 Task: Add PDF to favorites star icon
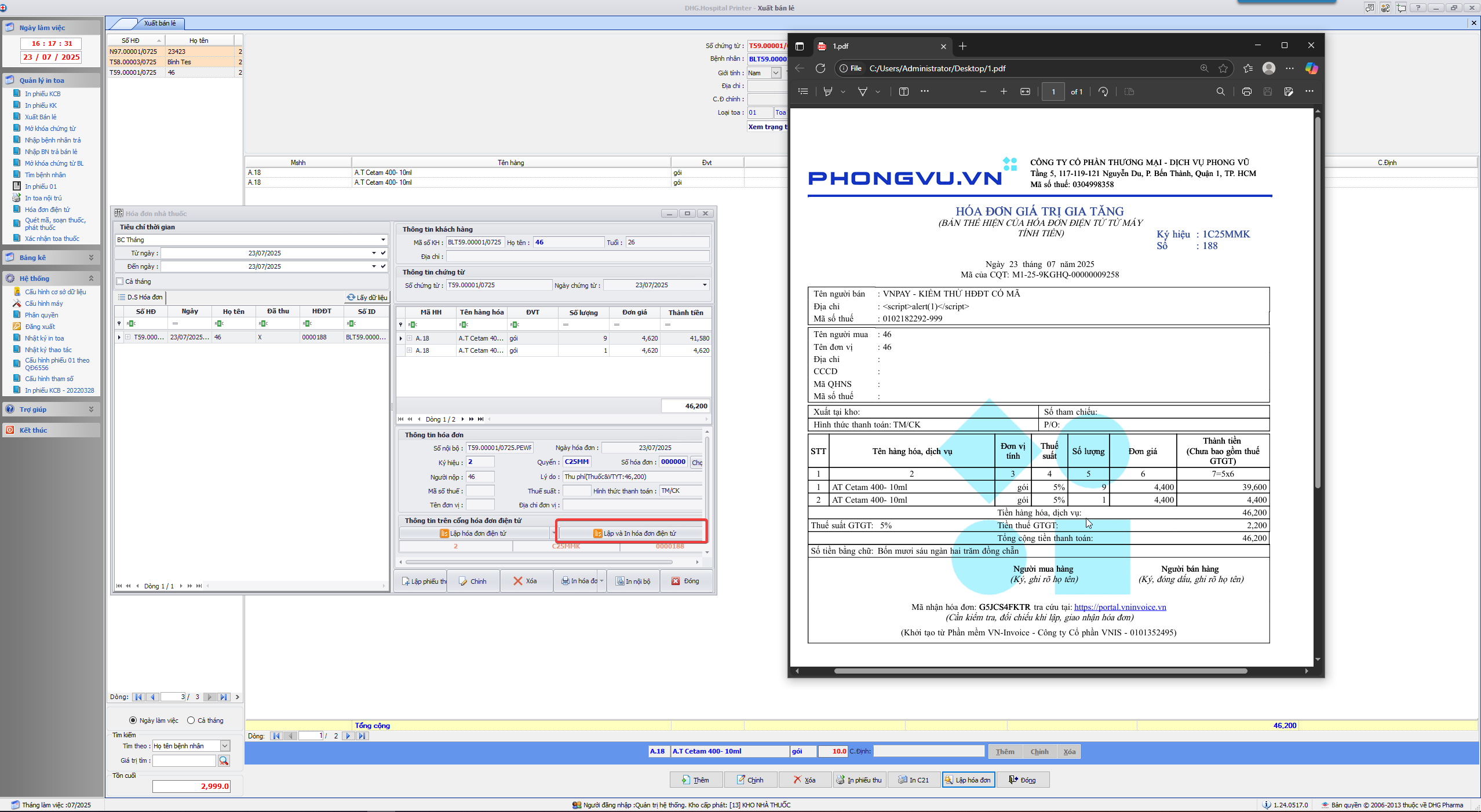[x=1223, y=68]
